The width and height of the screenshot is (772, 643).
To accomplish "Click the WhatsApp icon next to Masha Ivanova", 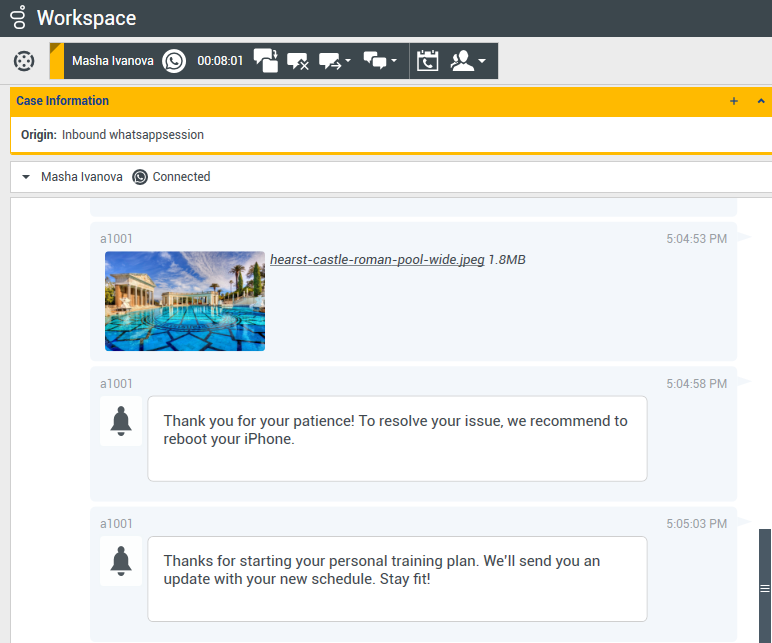I will [x=175, y=61].
